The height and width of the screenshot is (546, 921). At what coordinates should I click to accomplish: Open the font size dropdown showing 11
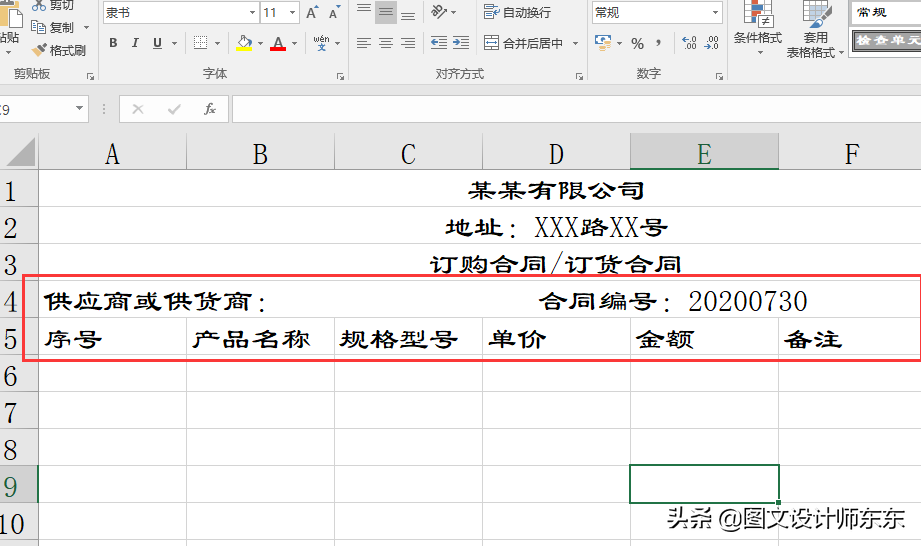tap(293, 12)
